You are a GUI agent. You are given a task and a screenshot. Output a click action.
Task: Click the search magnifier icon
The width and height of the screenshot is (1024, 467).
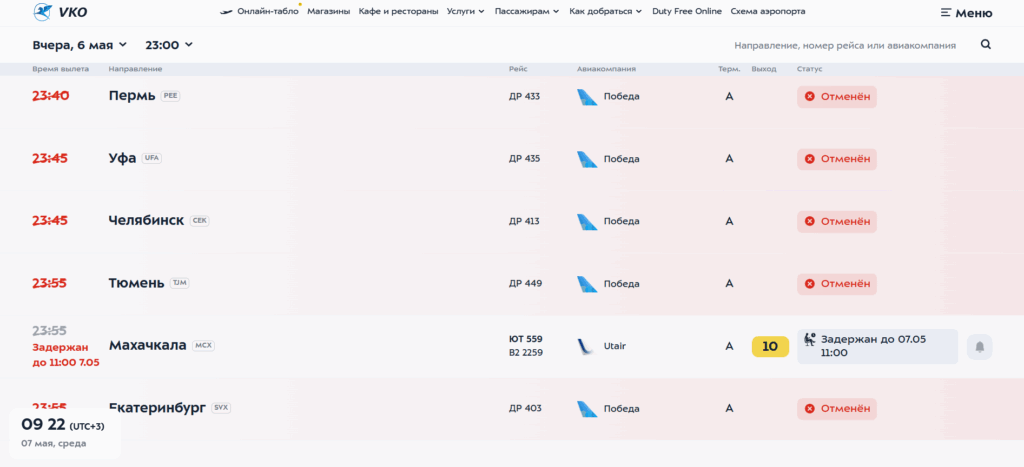click(985, 44)
